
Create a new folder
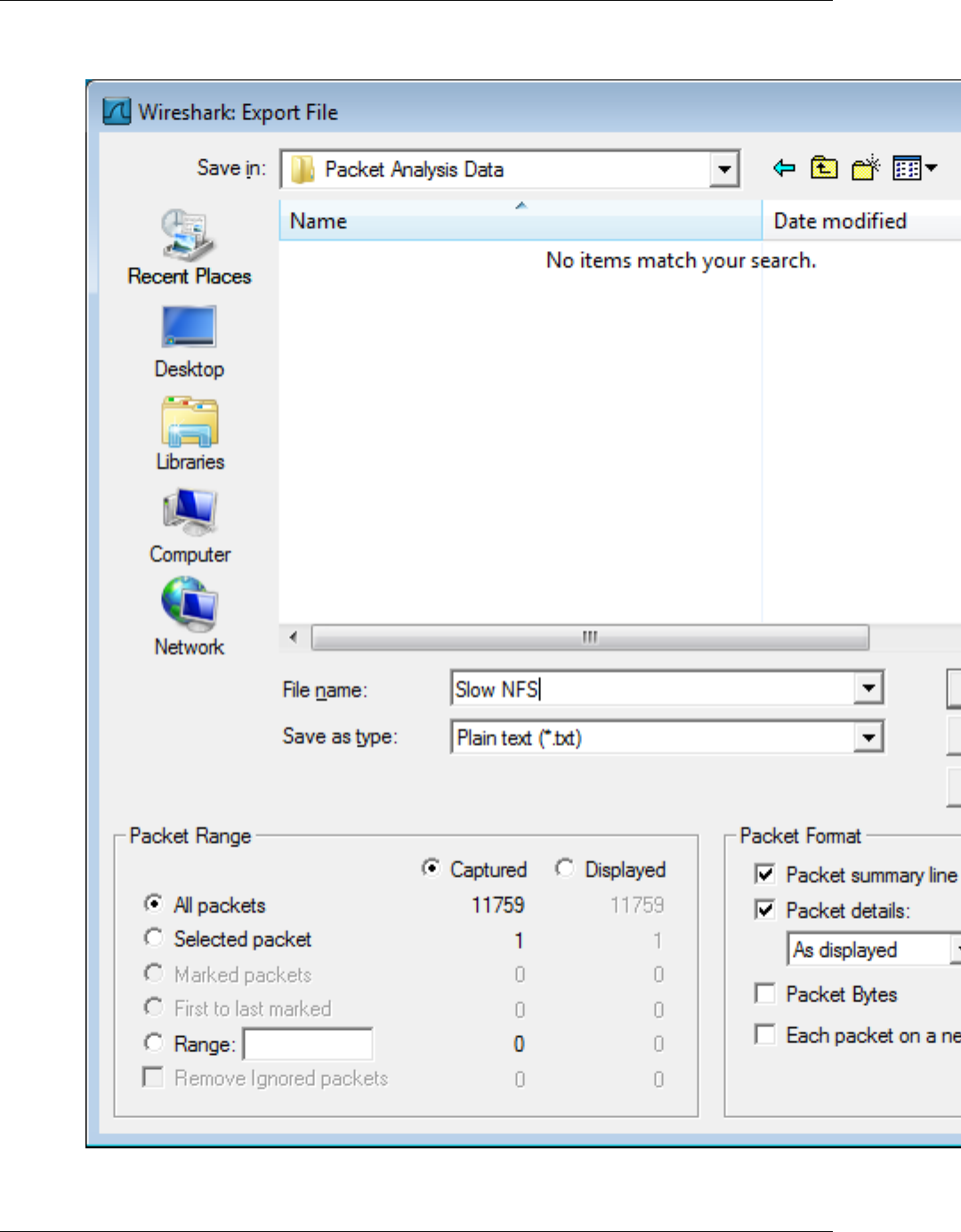click(866, 167)
